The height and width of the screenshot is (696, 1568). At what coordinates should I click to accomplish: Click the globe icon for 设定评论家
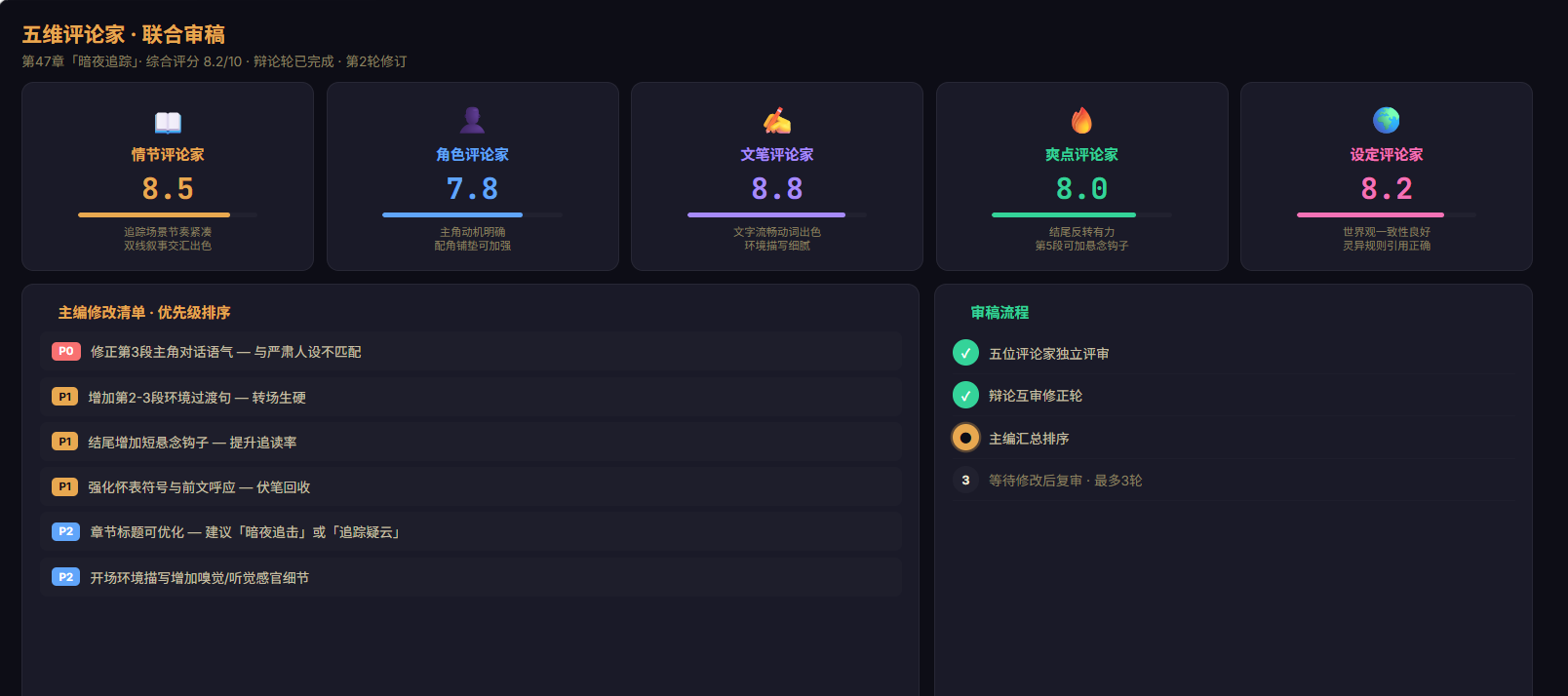[x=1387, y=121]
